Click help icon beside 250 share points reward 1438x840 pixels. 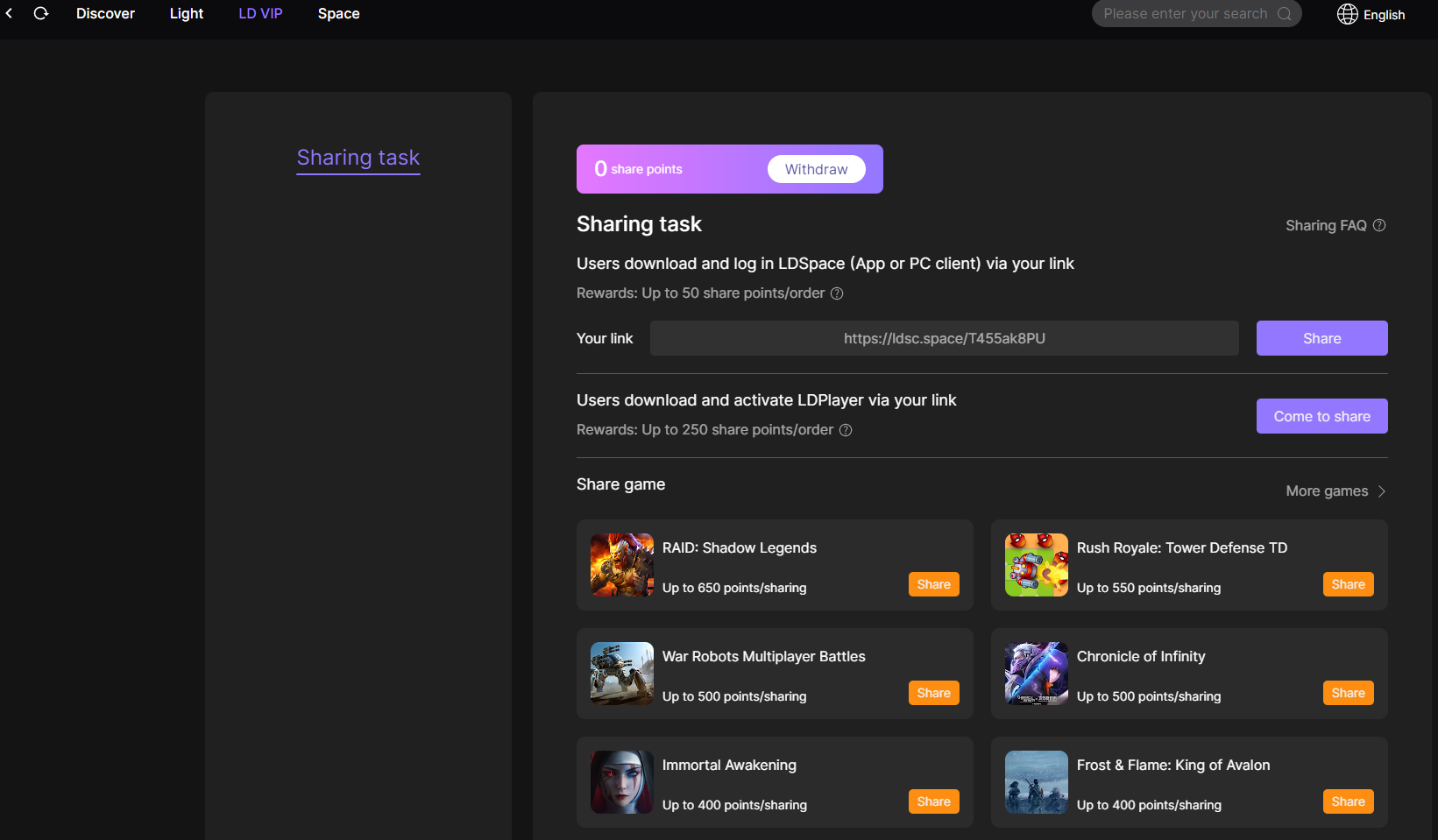(846, 430)
